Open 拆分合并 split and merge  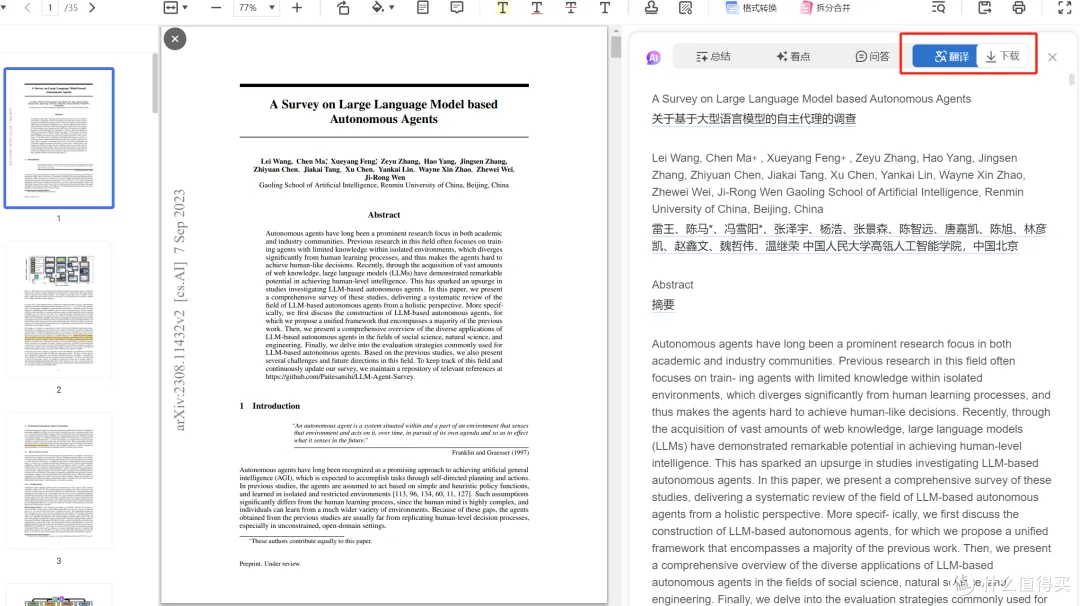[x=825, y=8]
